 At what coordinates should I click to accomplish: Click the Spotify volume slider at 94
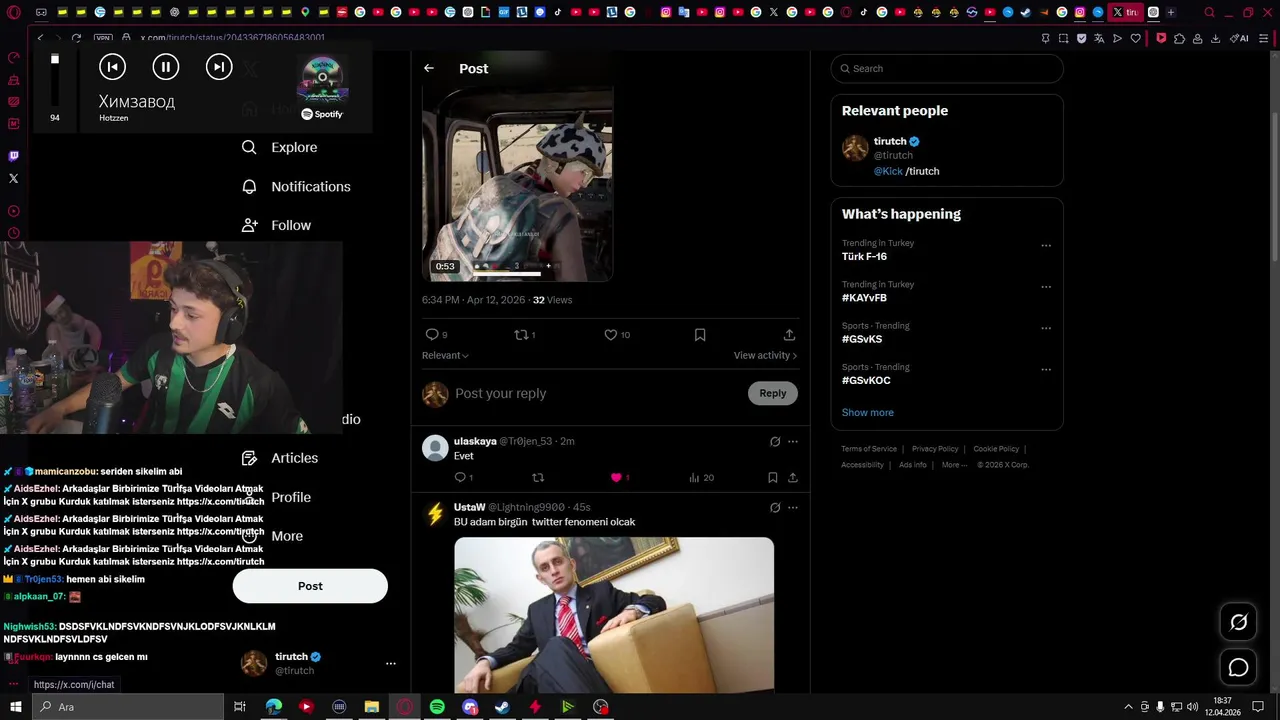click(x=55, y=80)
